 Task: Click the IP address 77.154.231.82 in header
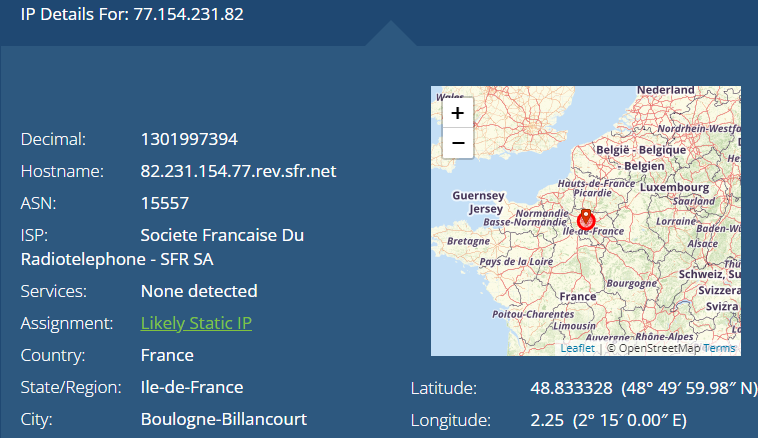[x=188, y=14]
